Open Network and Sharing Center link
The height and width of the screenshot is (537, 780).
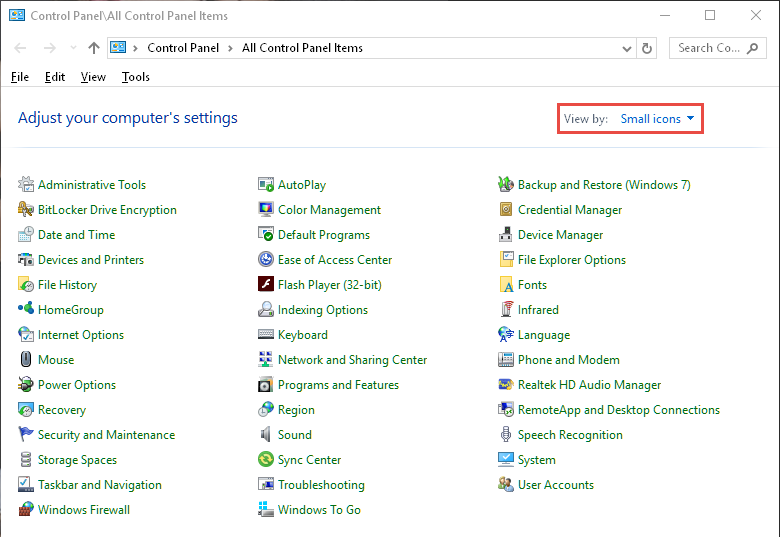click(x=352, y=359)
